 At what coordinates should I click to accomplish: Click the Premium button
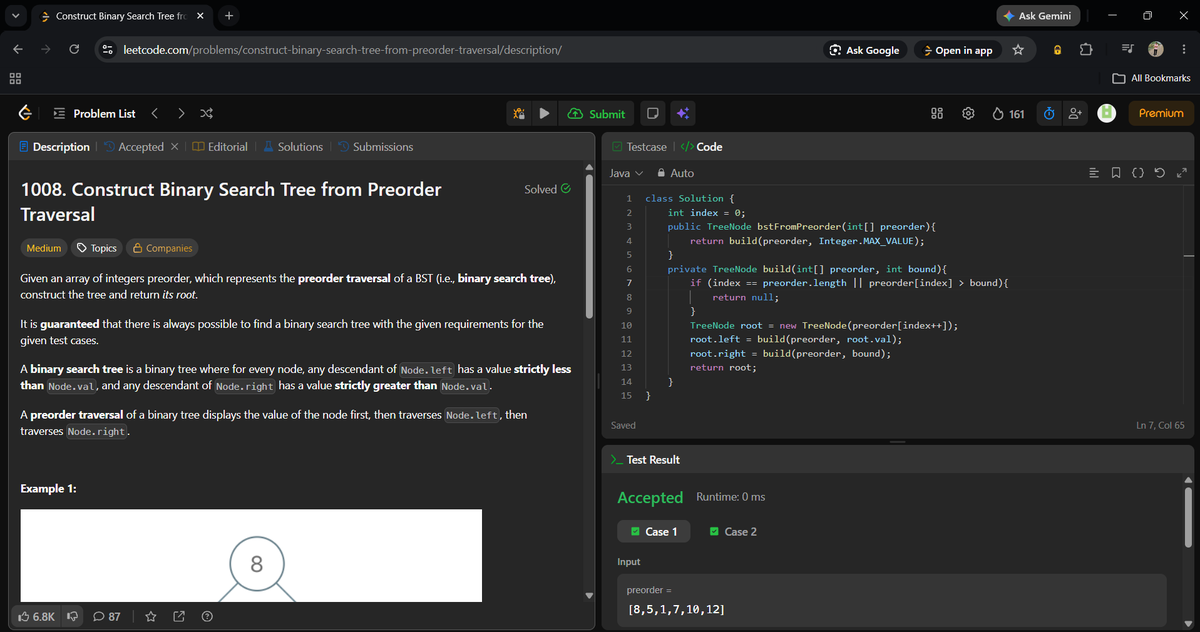click(x=1161, y=113)
